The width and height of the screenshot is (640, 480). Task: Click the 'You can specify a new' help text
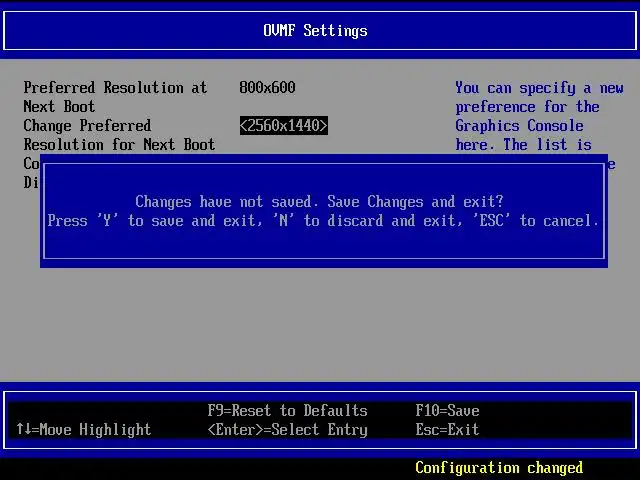tap(539, 88)
